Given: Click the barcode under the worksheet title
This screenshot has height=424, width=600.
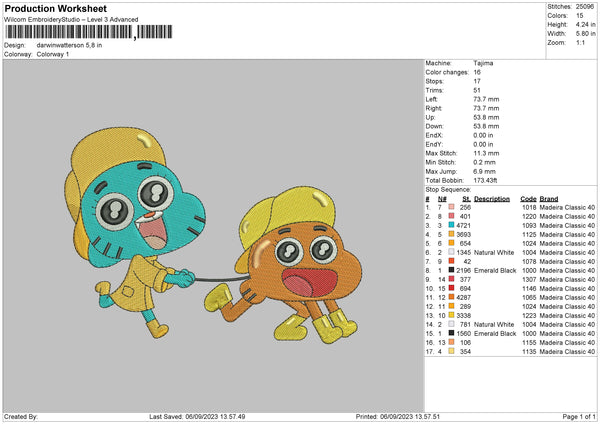Looking at the screenshot, I should pos(87,32).
